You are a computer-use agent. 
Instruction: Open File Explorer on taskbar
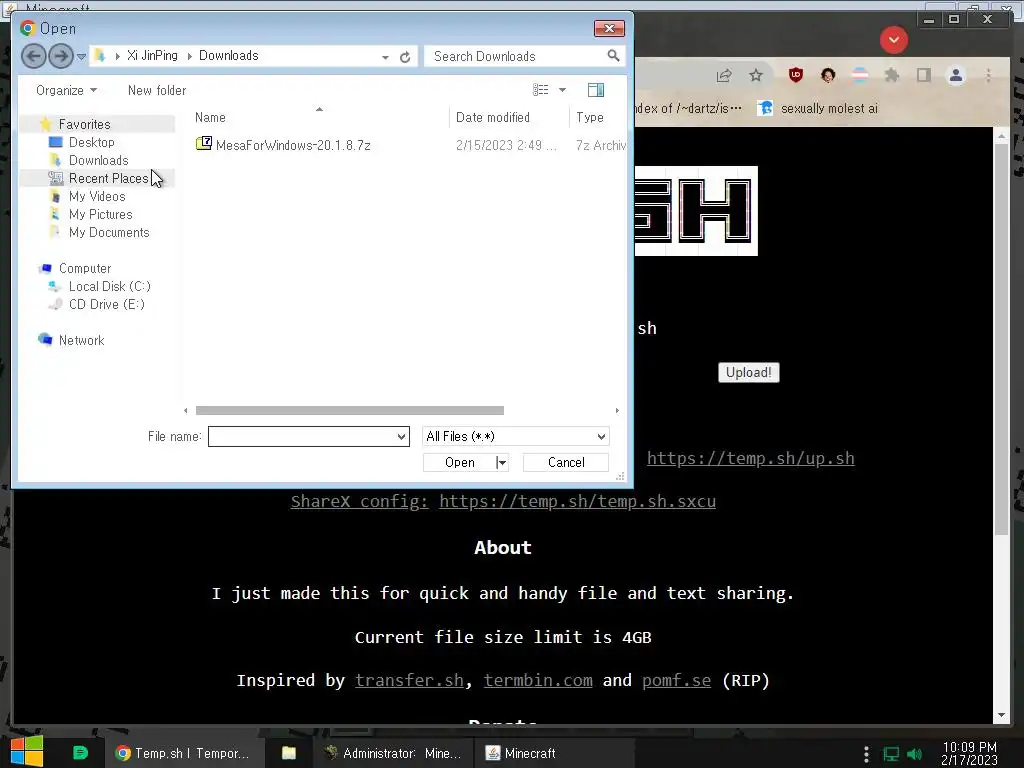click(289, 753)
